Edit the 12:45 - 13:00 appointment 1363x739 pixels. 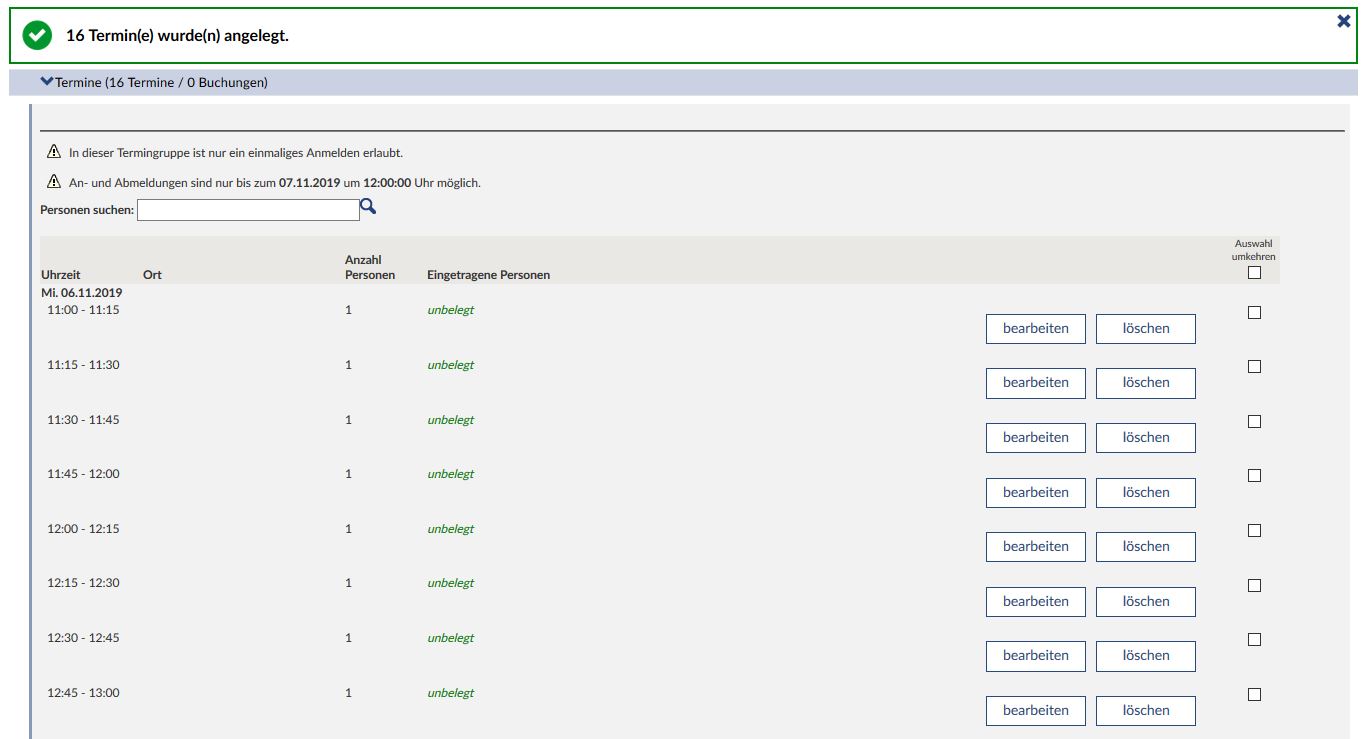[x=1035, y=710]
